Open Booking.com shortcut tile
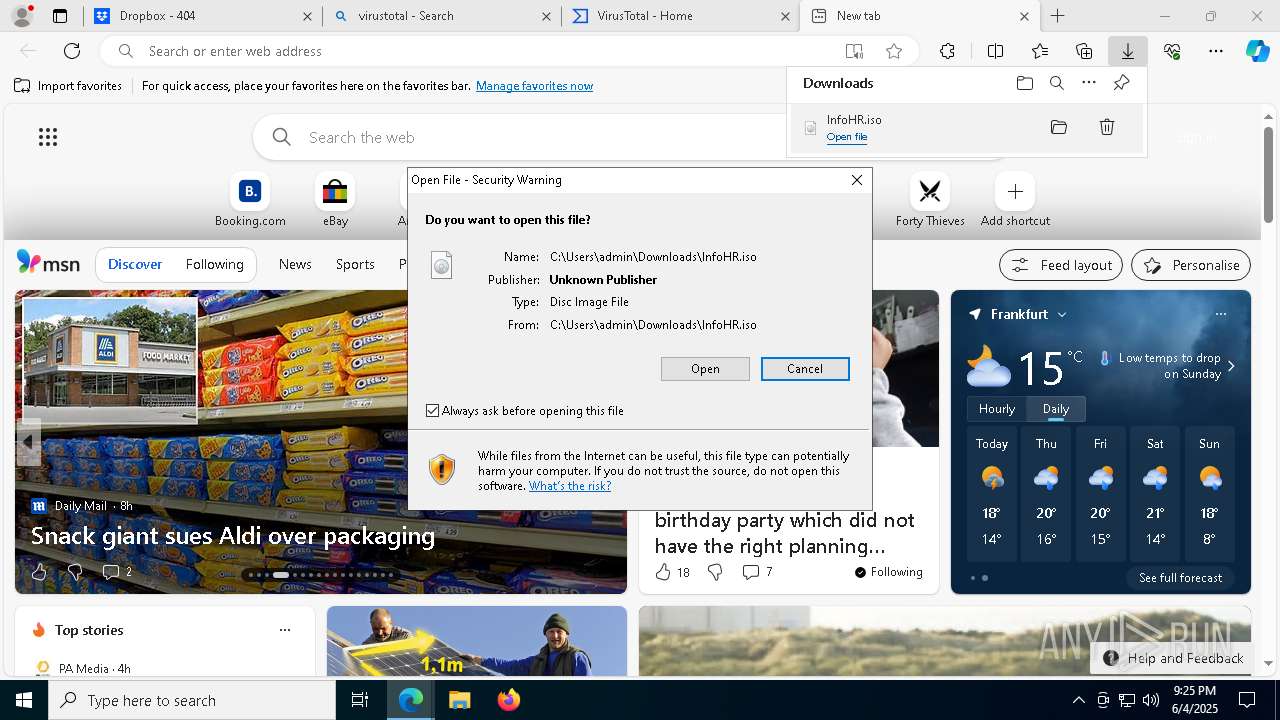1280x720 pixels. pyautogui.click(x=250, y=200)
